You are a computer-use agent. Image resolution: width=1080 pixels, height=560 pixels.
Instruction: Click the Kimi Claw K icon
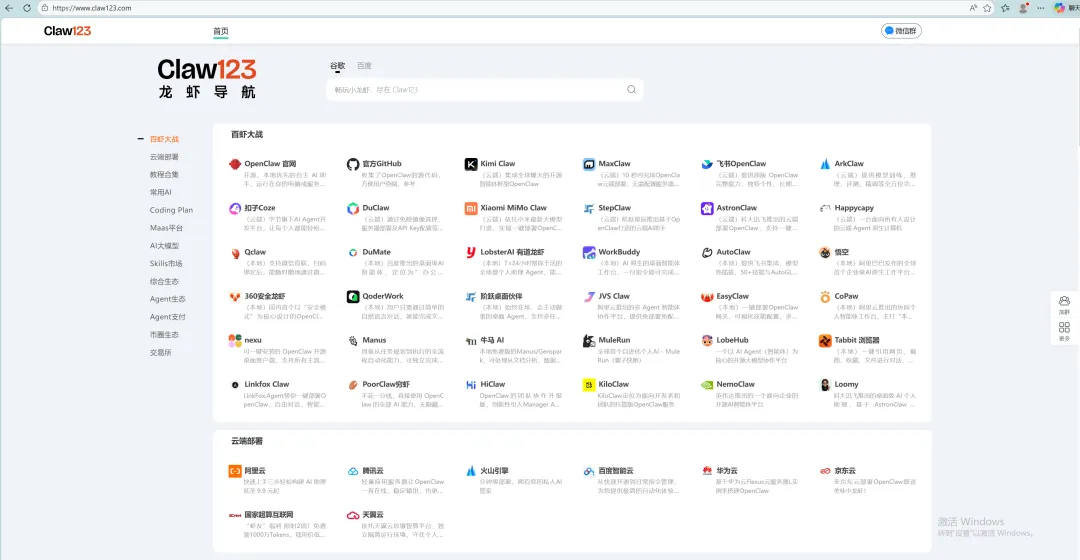[471, 164]
